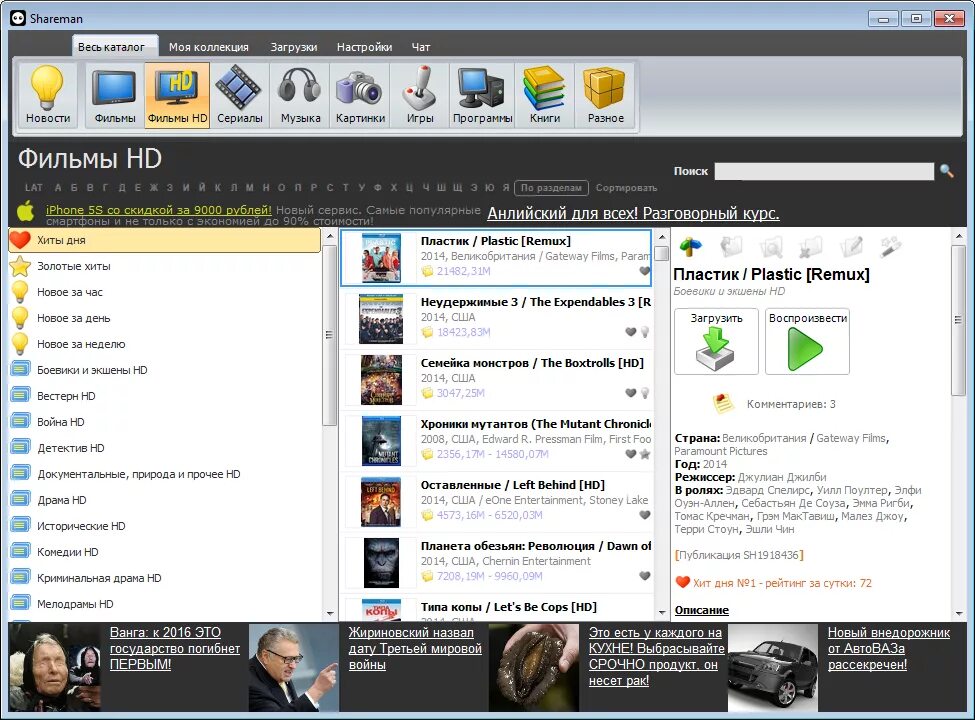Select Хроники мутантов movie entry
This screenshot has width=975, height=720.
(497, 441)
